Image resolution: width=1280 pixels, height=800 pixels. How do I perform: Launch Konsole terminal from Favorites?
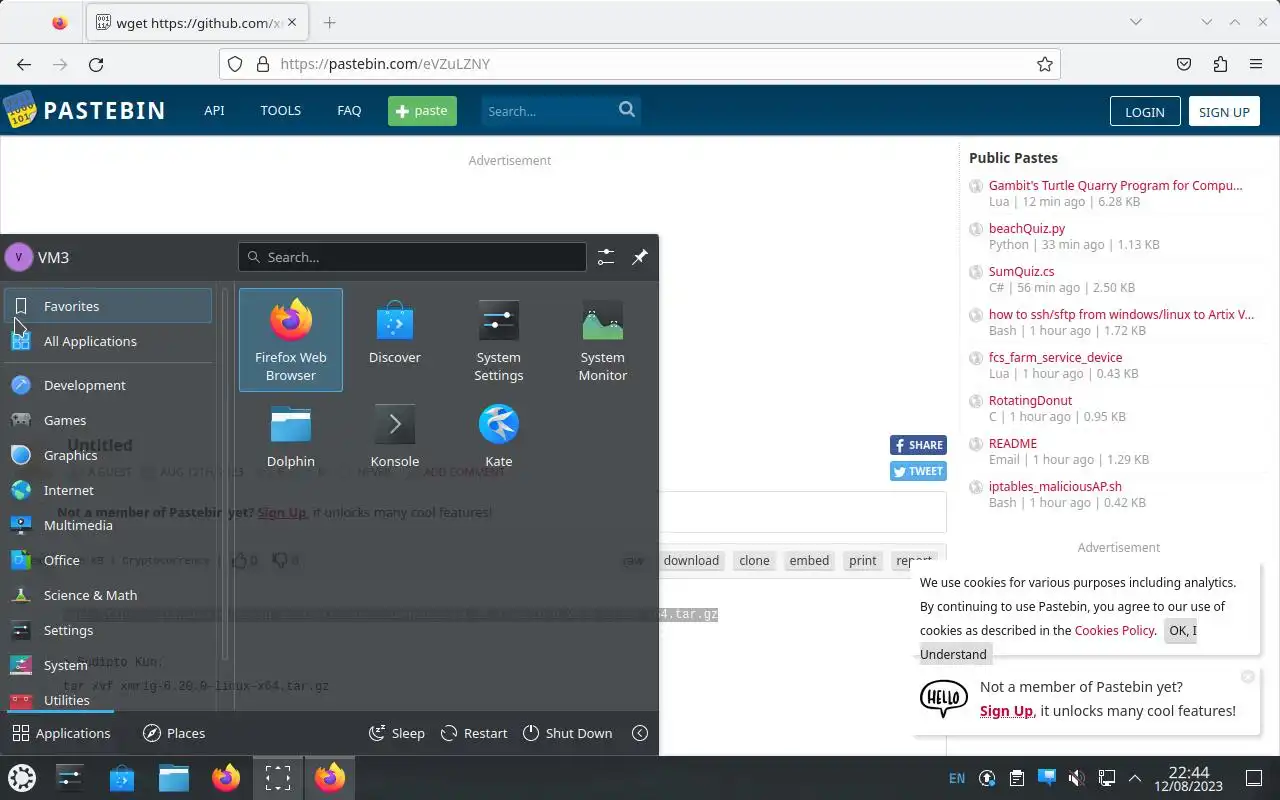point(395,436)
